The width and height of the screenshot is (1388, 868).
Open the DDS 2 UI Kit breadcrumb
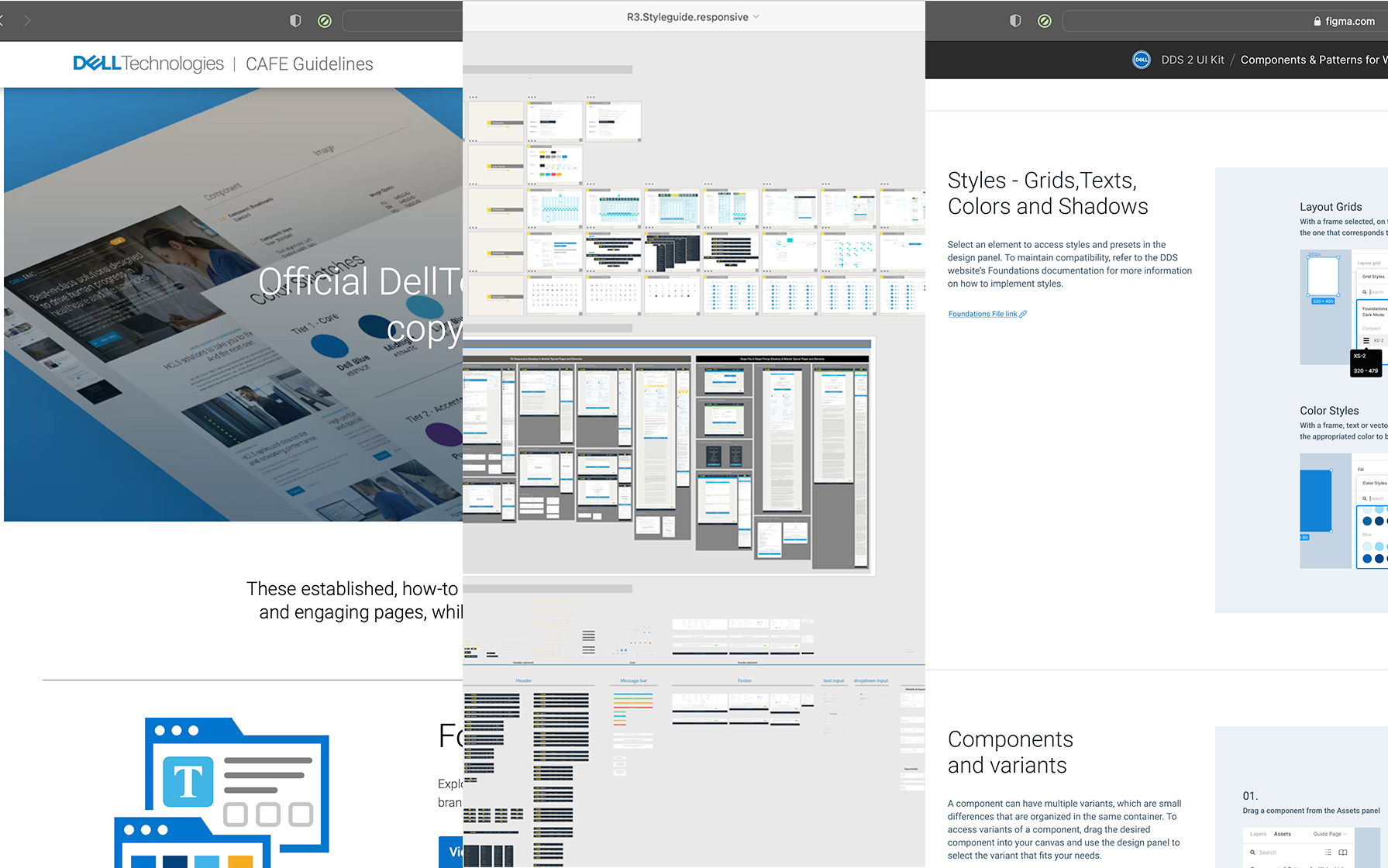click(1192, 60)
